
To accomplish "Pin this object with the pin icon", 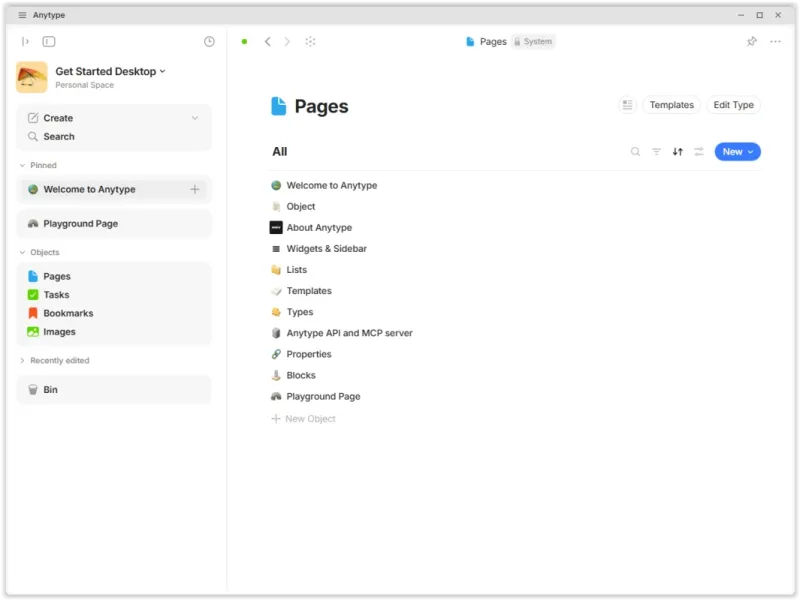I will point(752,41).
